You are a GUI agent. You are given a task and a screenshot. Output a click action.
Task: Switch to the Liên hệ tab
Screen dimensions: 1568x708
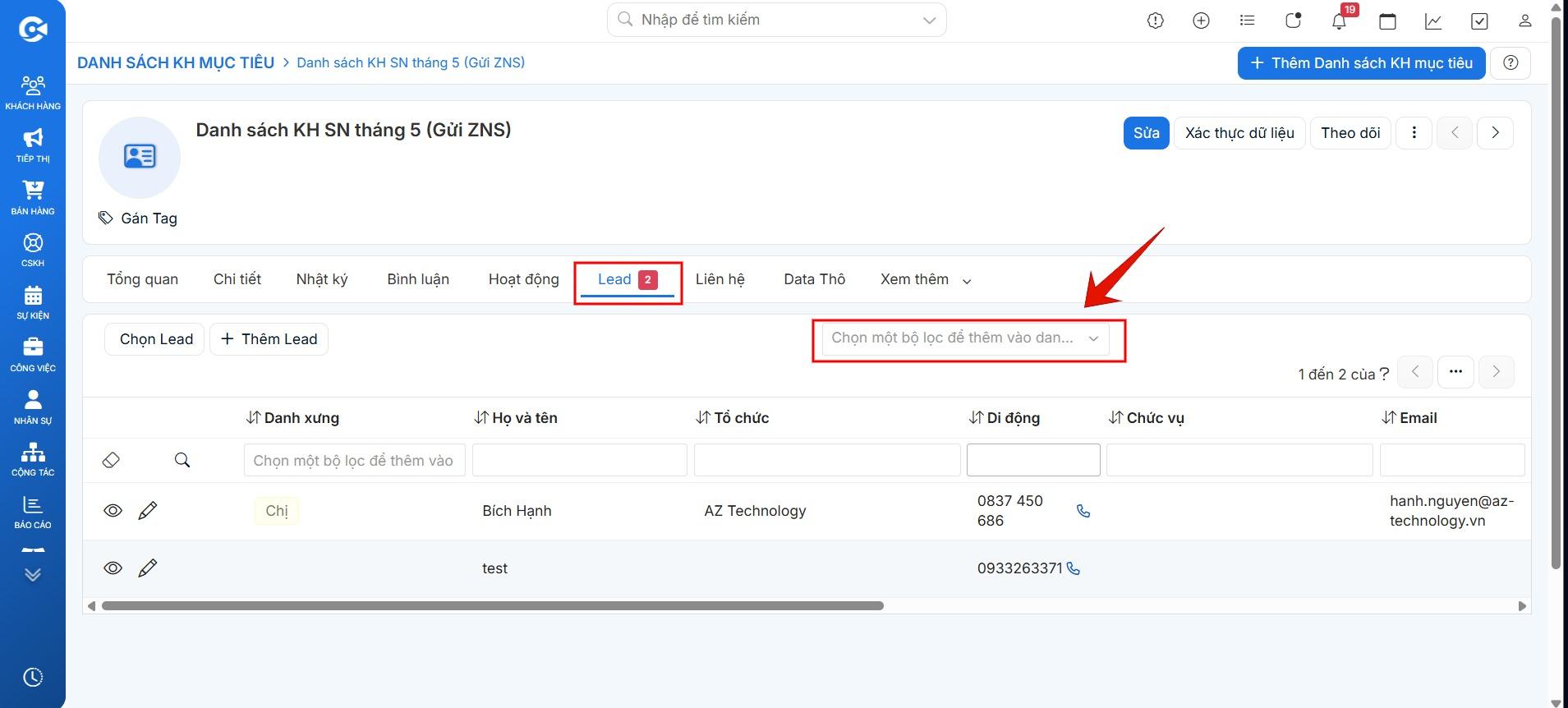tap(720, 279)
